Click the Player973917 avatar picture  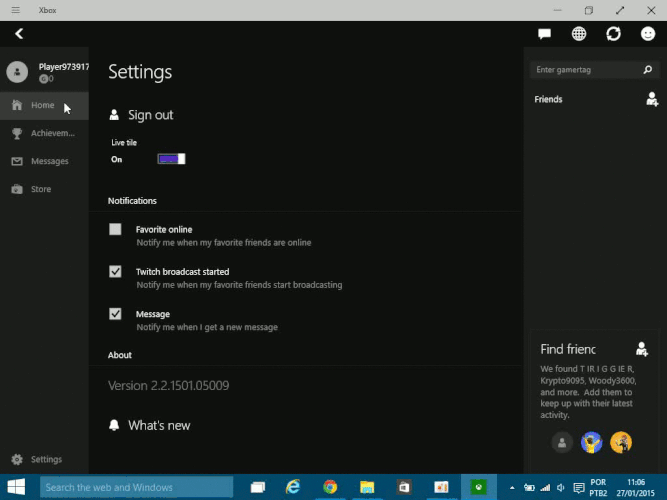click(x=17, y=71)
